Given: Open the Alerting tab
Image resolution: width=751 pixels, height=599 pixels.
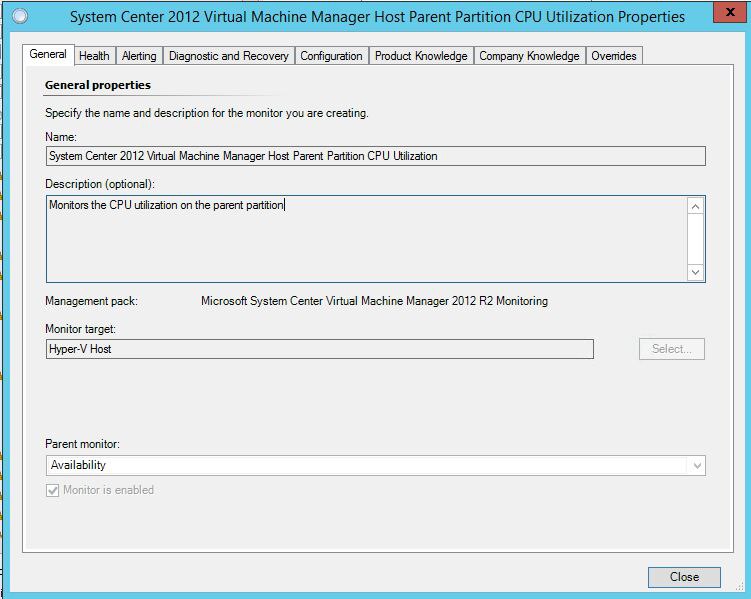Looking at the screenshot, I should 139,56.
